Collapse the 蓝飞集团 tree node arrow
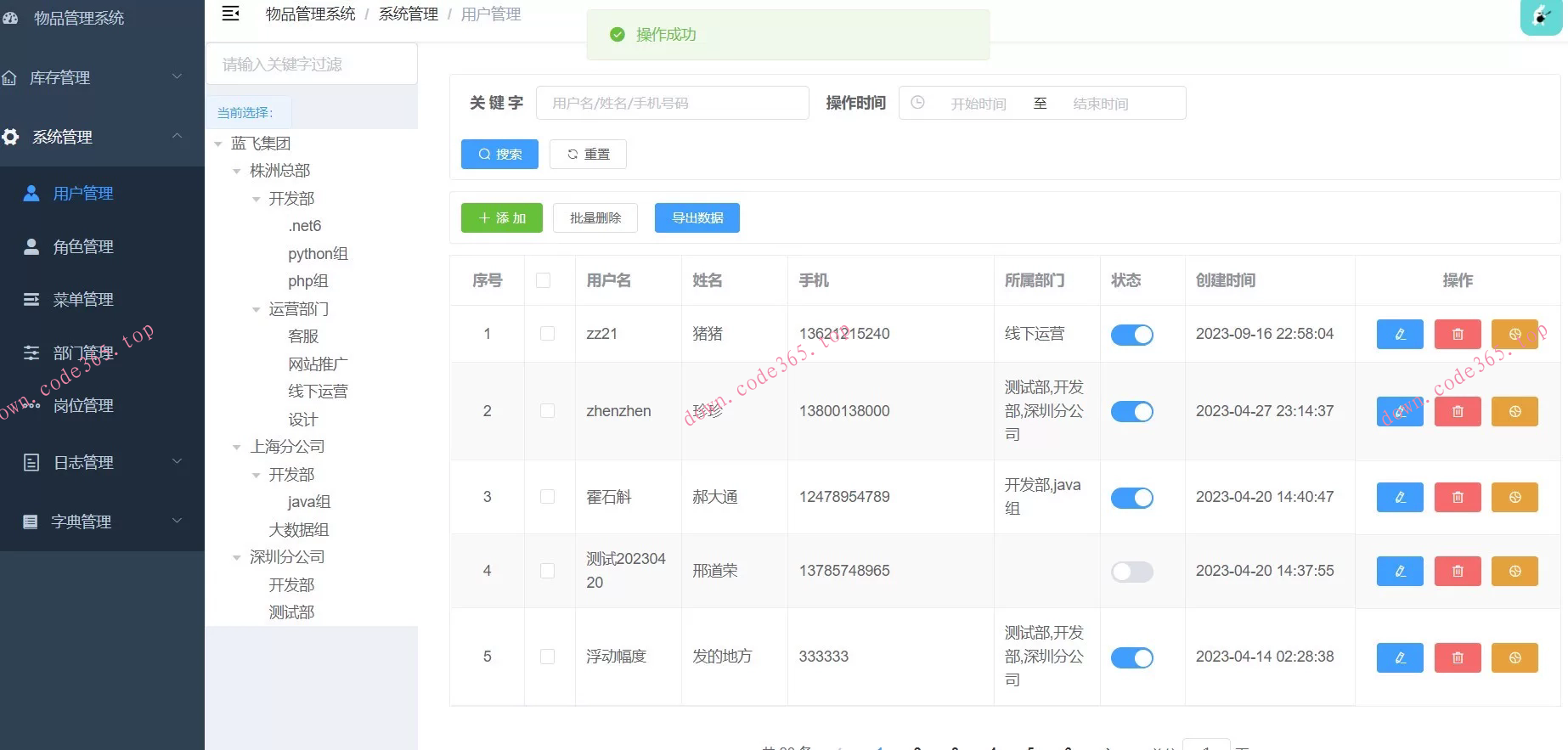 [x=218, y=144]
